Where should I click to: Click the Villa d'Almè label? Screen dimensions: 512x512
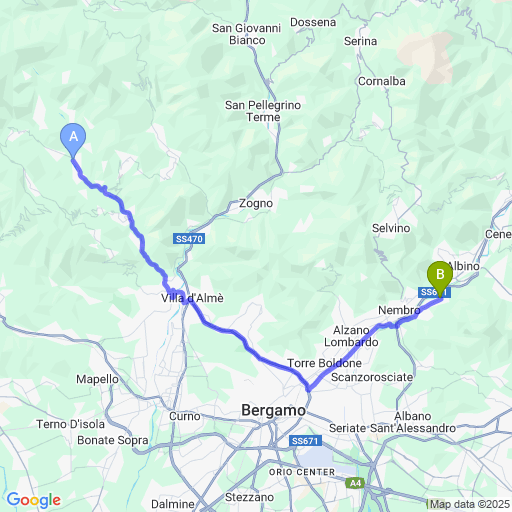[192, 298]
